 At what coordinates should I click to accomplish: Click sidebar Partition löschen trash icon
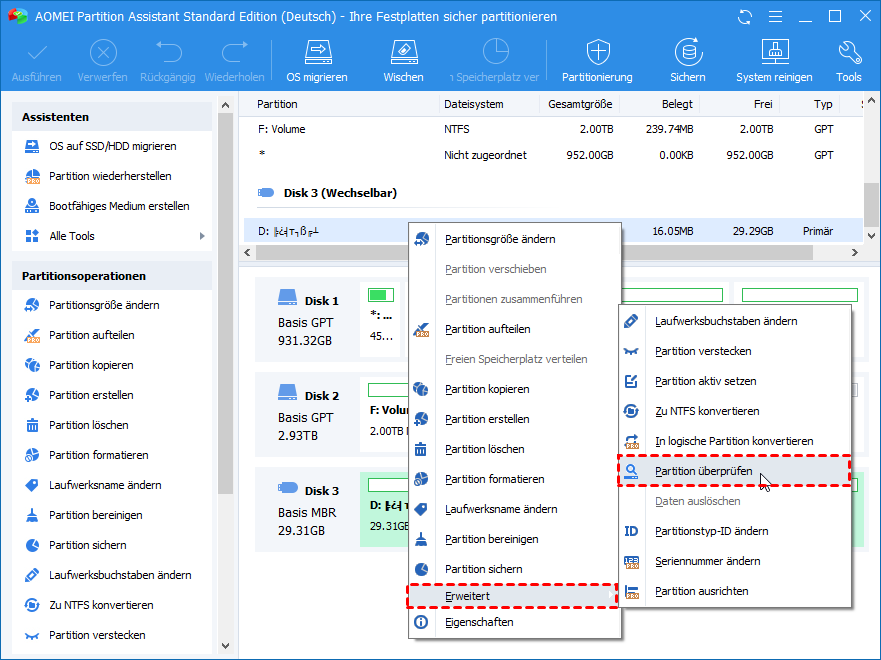tap(32, 425)
